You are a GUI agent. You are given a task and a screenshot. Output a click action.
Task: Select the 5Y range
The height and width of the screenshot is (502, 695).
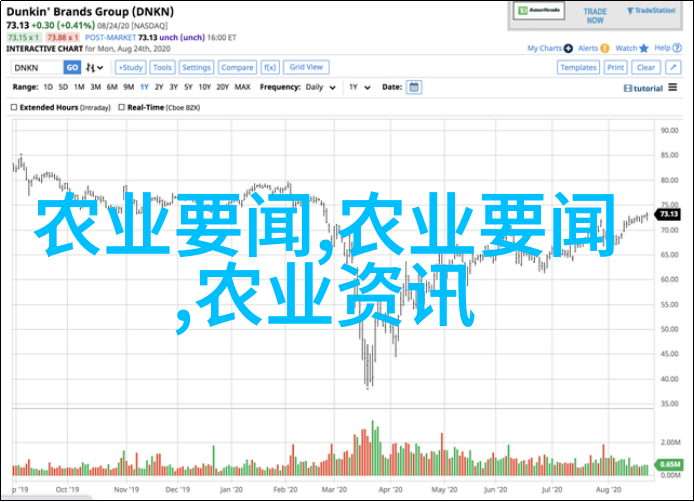coord(188,87)
